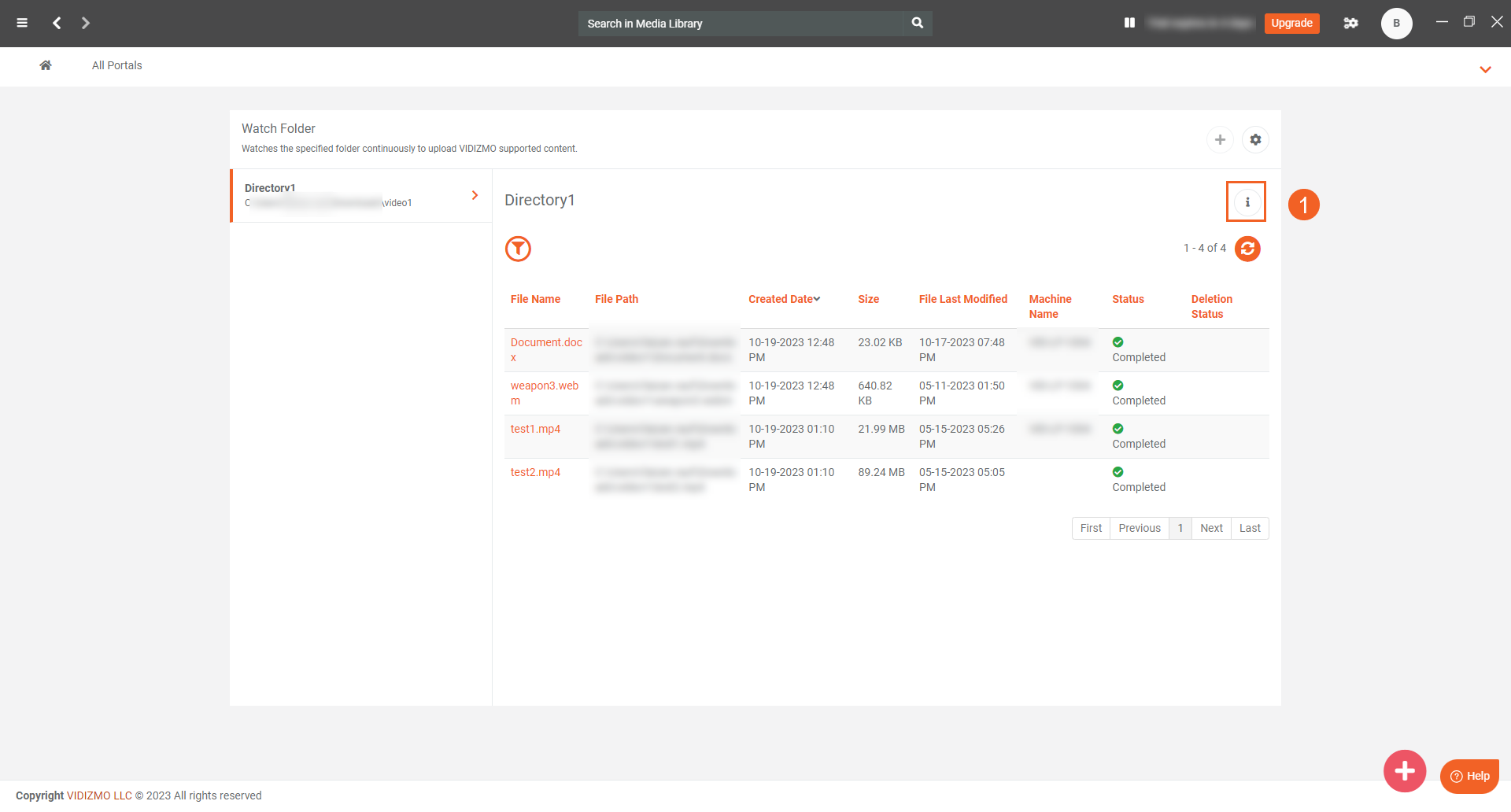Click the search magnifier icon
Screen dimensions: 1511x812
click(x=917, y=23)
